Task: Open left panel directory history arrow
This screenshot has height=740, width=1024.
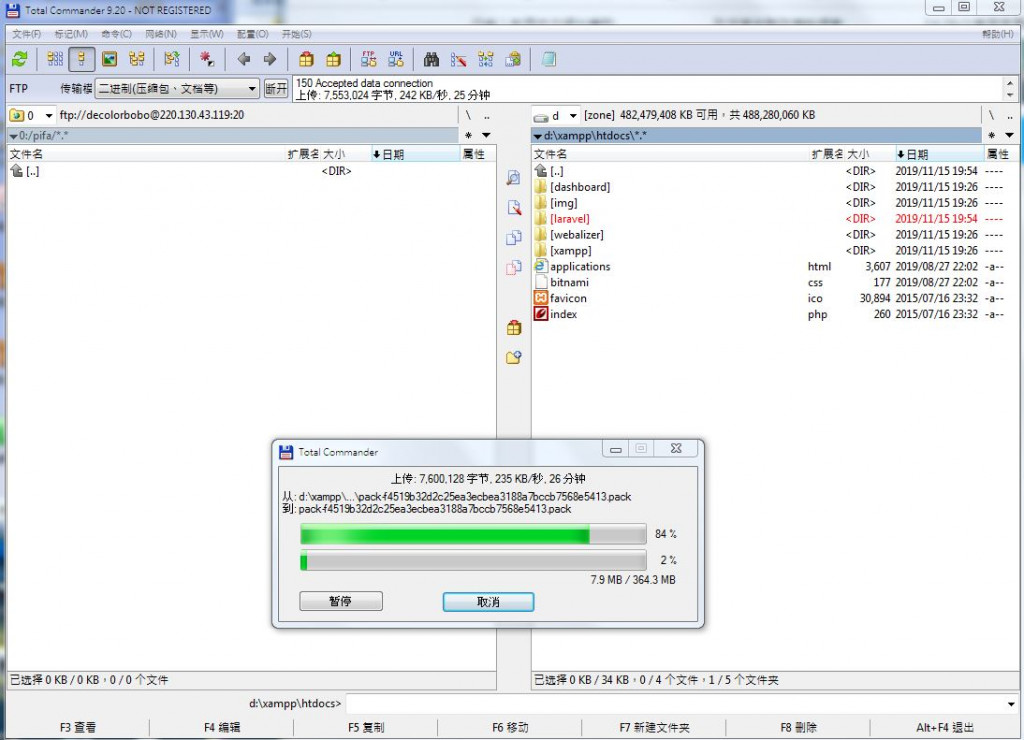Action: (x=486, y=135)
